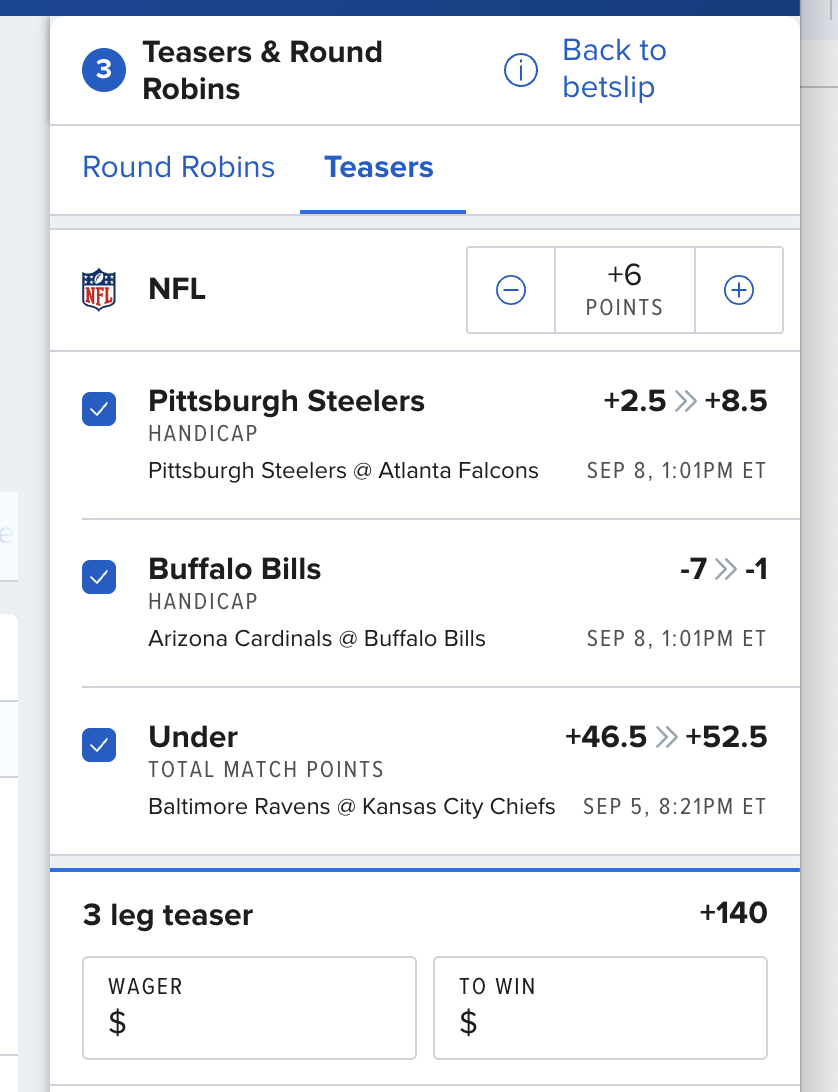The image size is (838, 1092).
Task: Click the +140 teaser odds
Action: pos(734,912)
